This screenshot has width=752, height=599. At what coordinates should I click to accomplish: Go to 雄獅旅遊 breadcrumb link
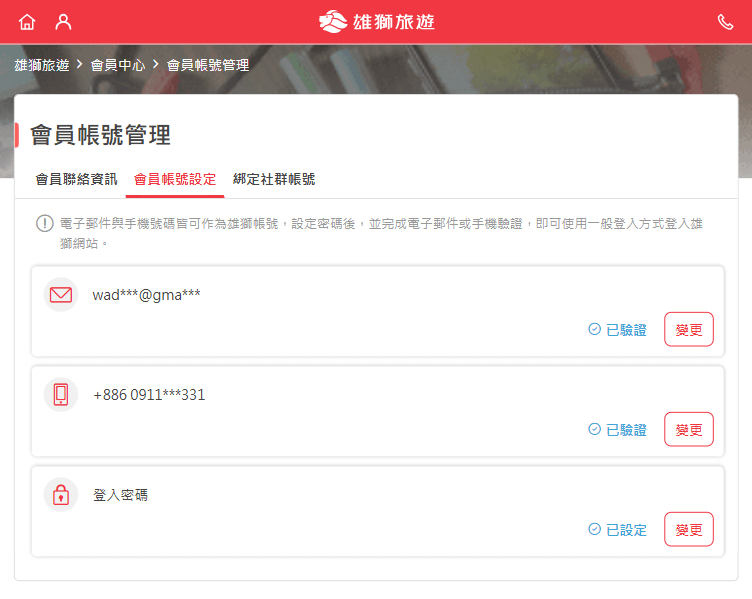coord(42,65)
